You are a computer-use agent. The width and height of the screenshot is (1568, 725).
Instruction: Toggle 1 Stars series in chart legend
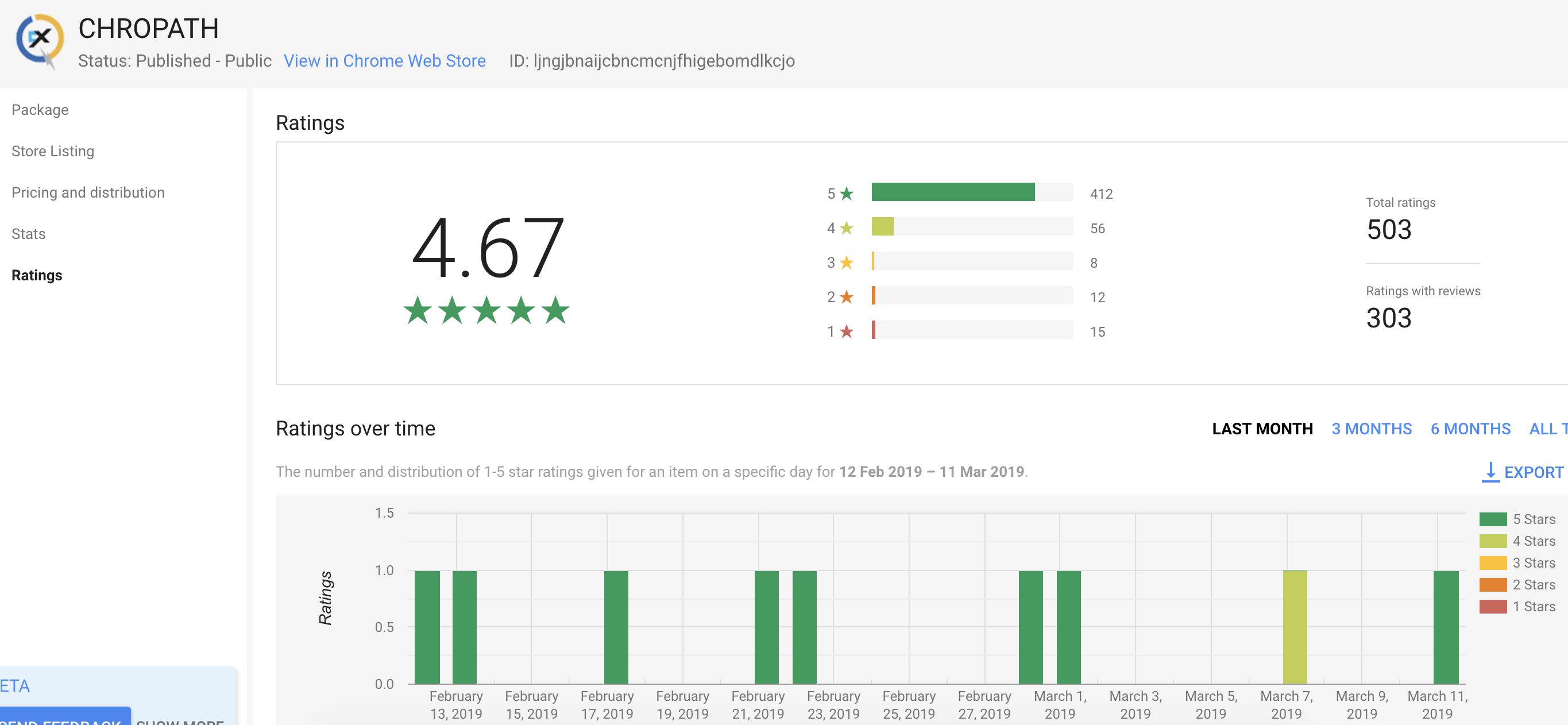pyautogui.click(x=1533, y=606)
